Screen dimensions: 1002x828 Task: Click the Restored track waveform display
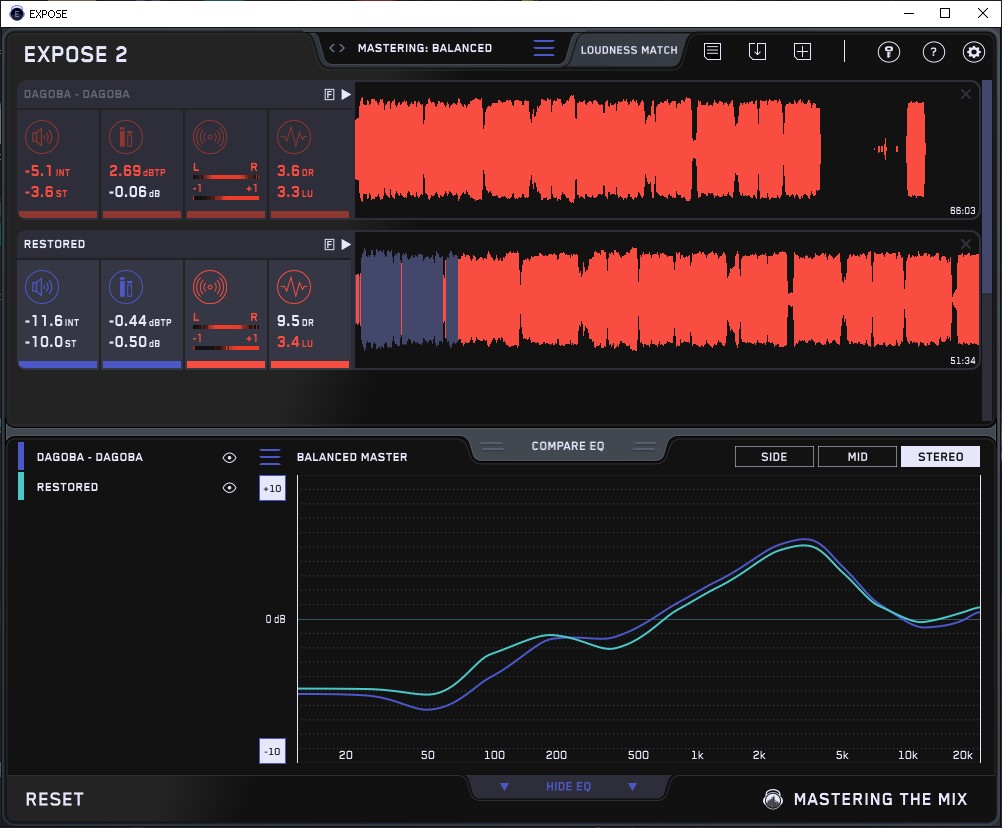[x=667, y=300]
